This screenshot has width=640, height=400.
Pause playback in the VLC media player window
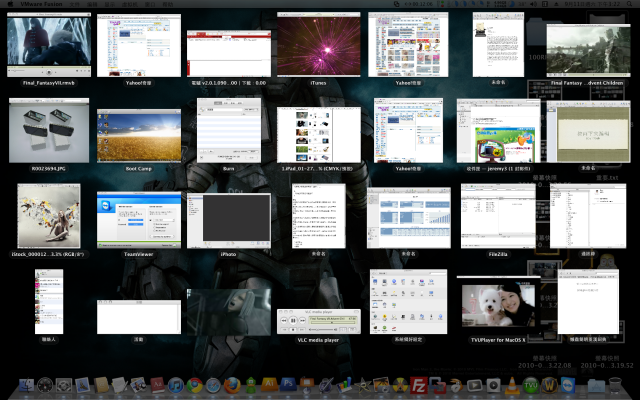click(x=293, y=320)
